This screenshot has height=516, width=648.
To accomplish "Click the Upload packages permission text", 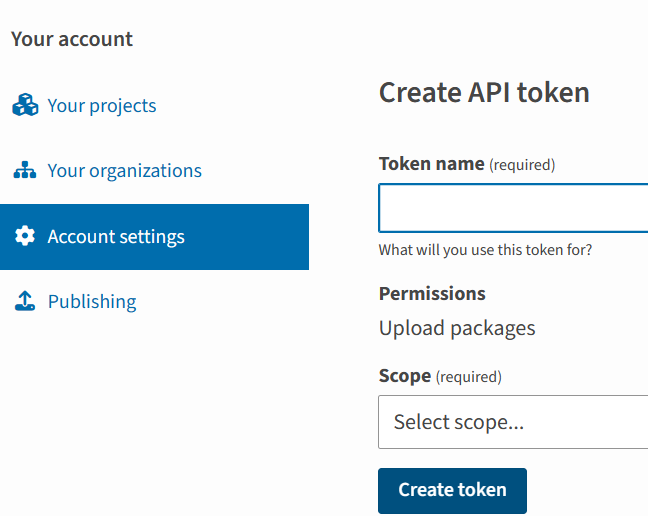I will [457, 329].
